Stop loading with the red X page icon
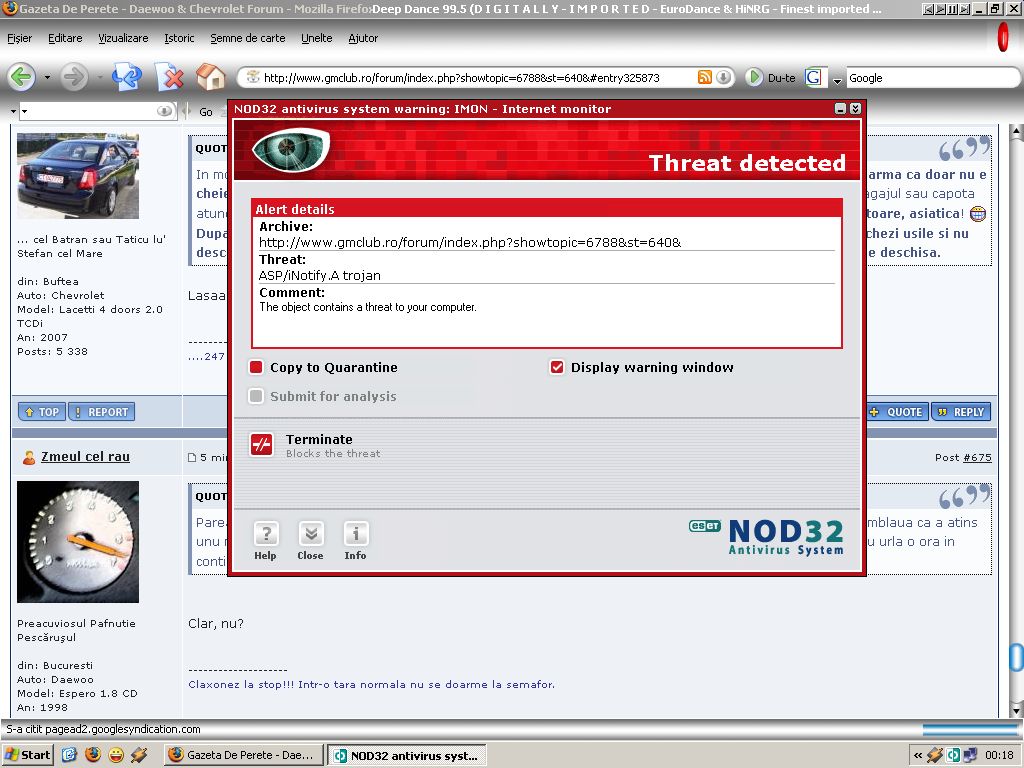 coord(169,77)
